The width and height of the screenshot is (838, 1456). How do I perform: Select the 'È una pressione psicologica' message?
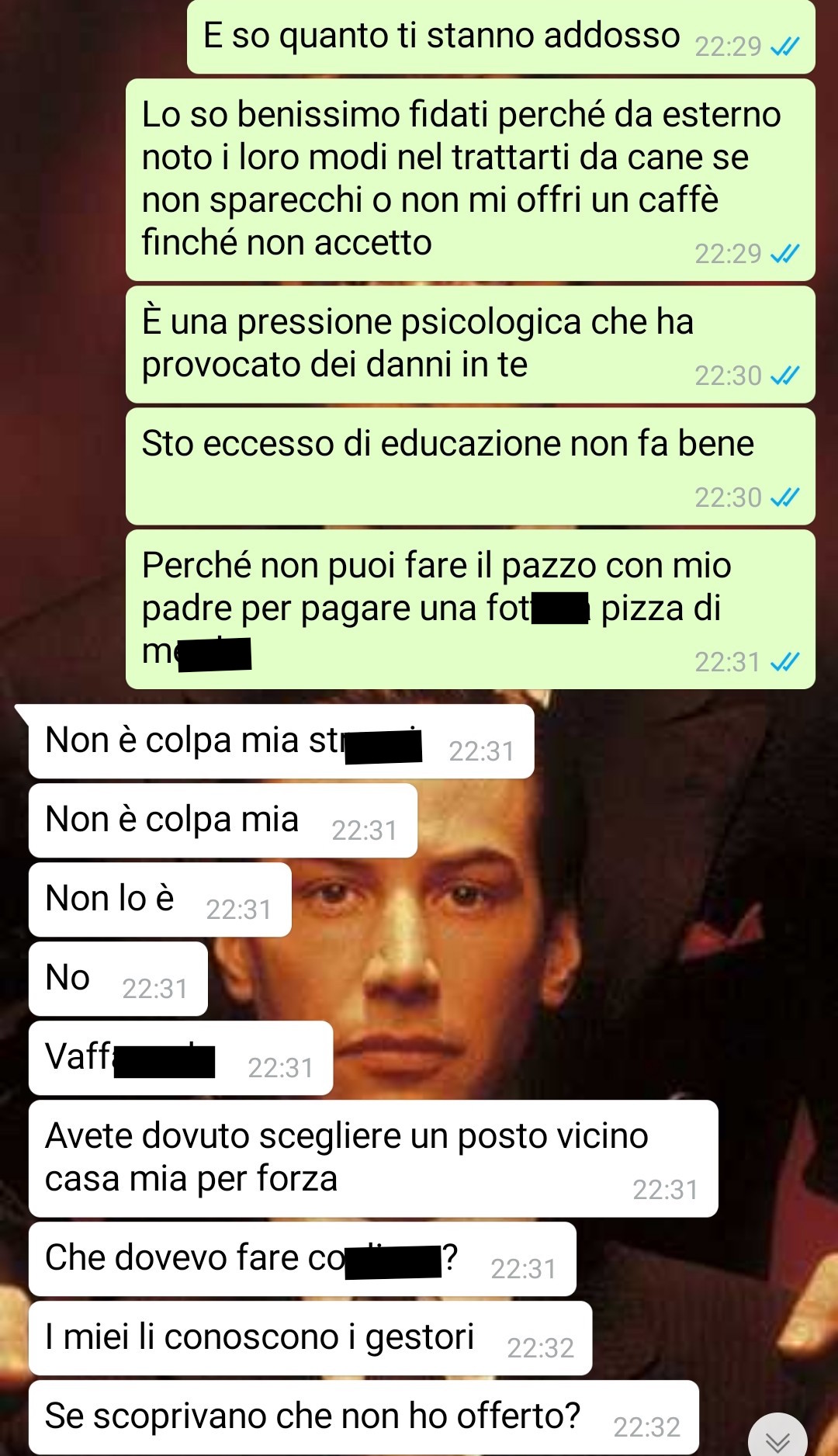coord(470,345)
